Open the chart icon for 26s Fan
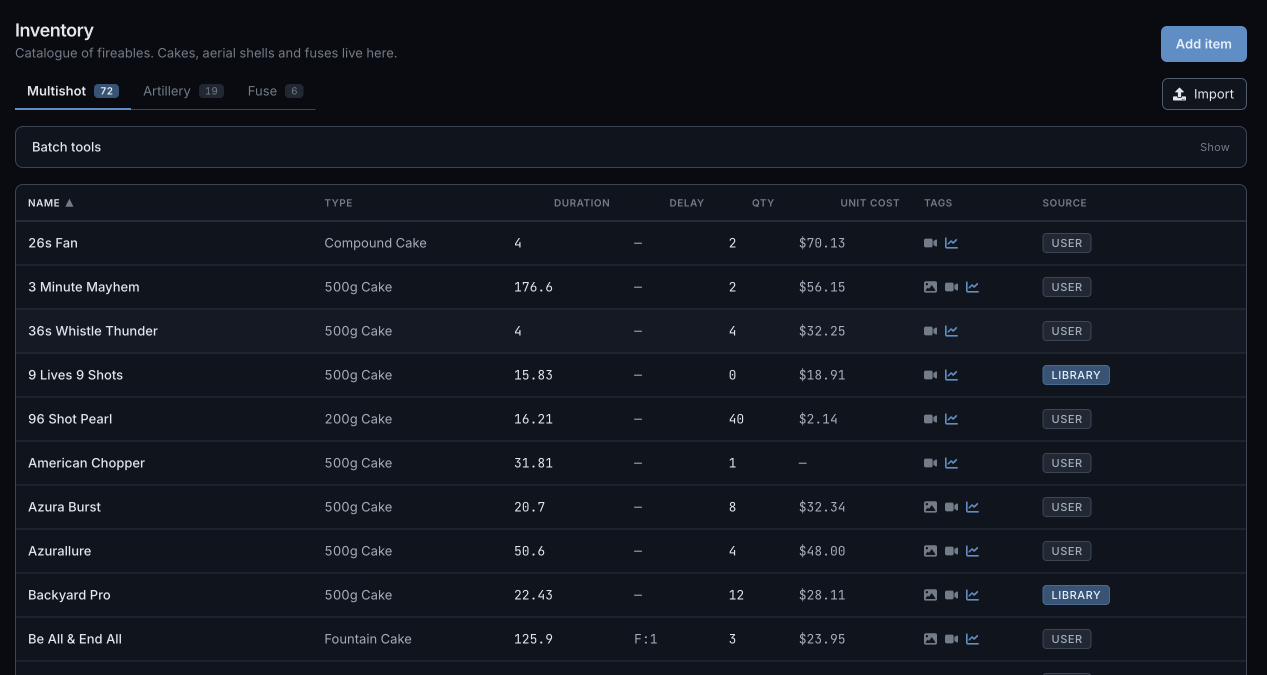The height and width of the screenshot is (675, 1267). point(951,243)
